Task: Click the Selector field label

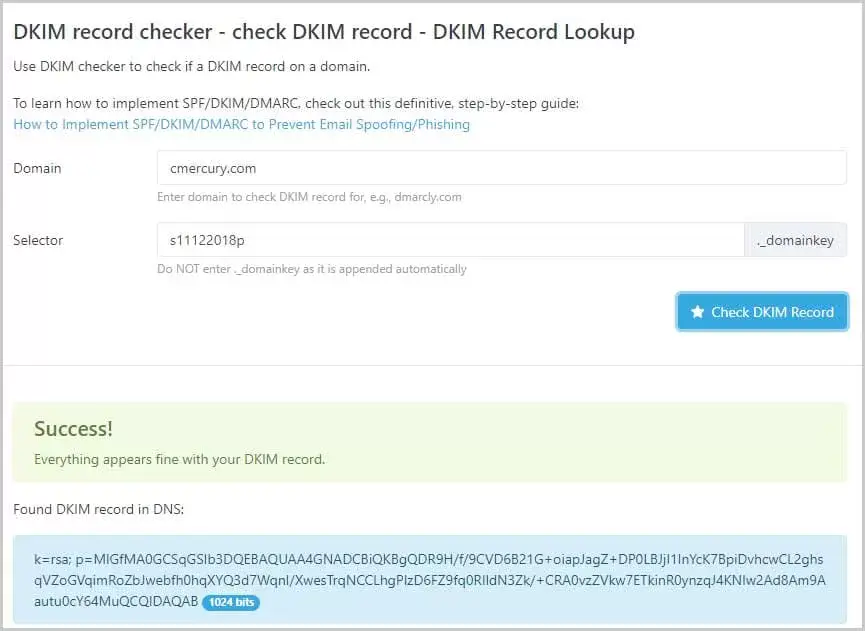Action: [38, 240]
